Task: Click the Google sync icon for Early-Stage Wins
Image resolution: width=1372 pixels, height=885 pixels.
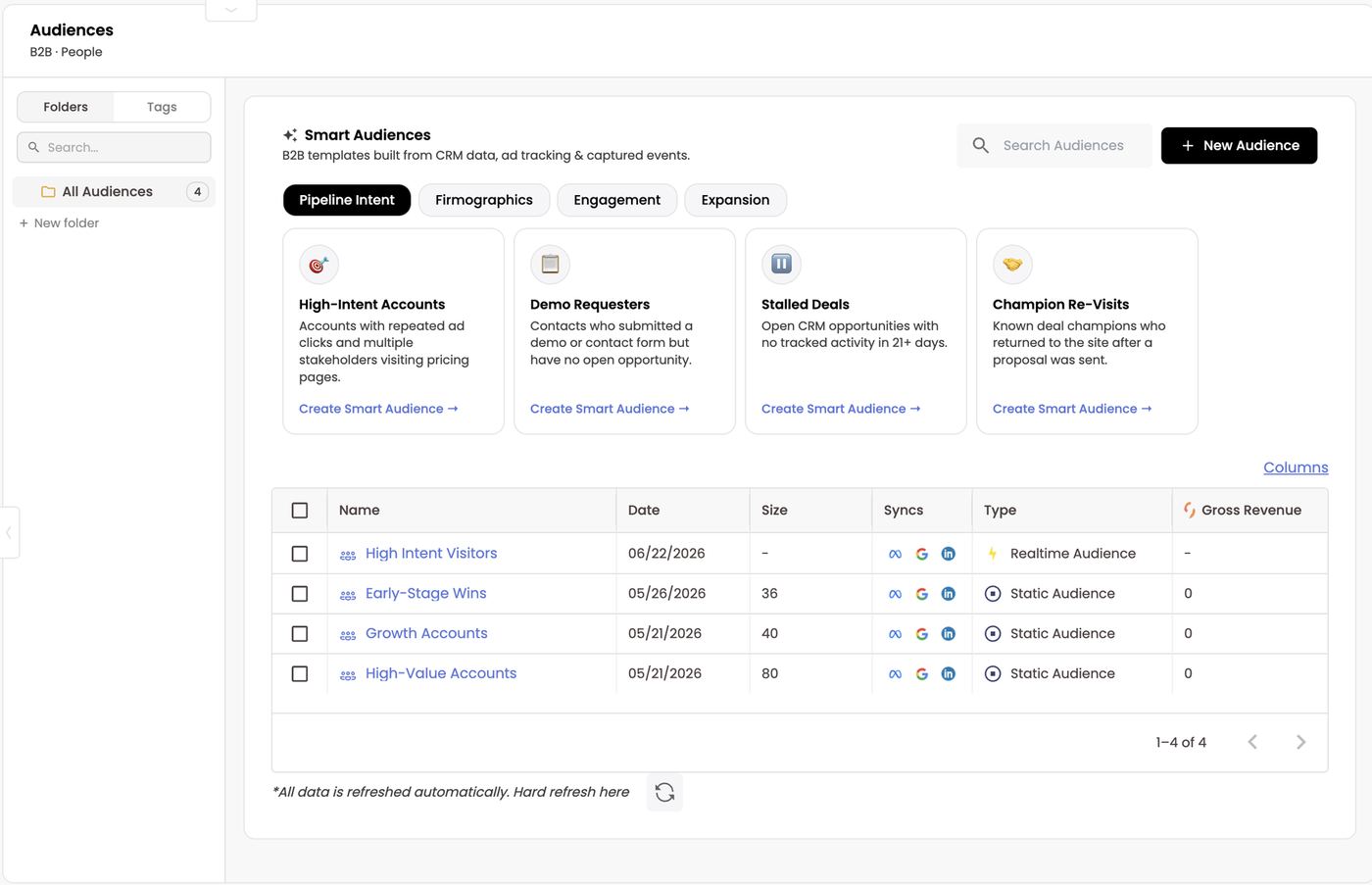Action: click(x=921, y=594)
